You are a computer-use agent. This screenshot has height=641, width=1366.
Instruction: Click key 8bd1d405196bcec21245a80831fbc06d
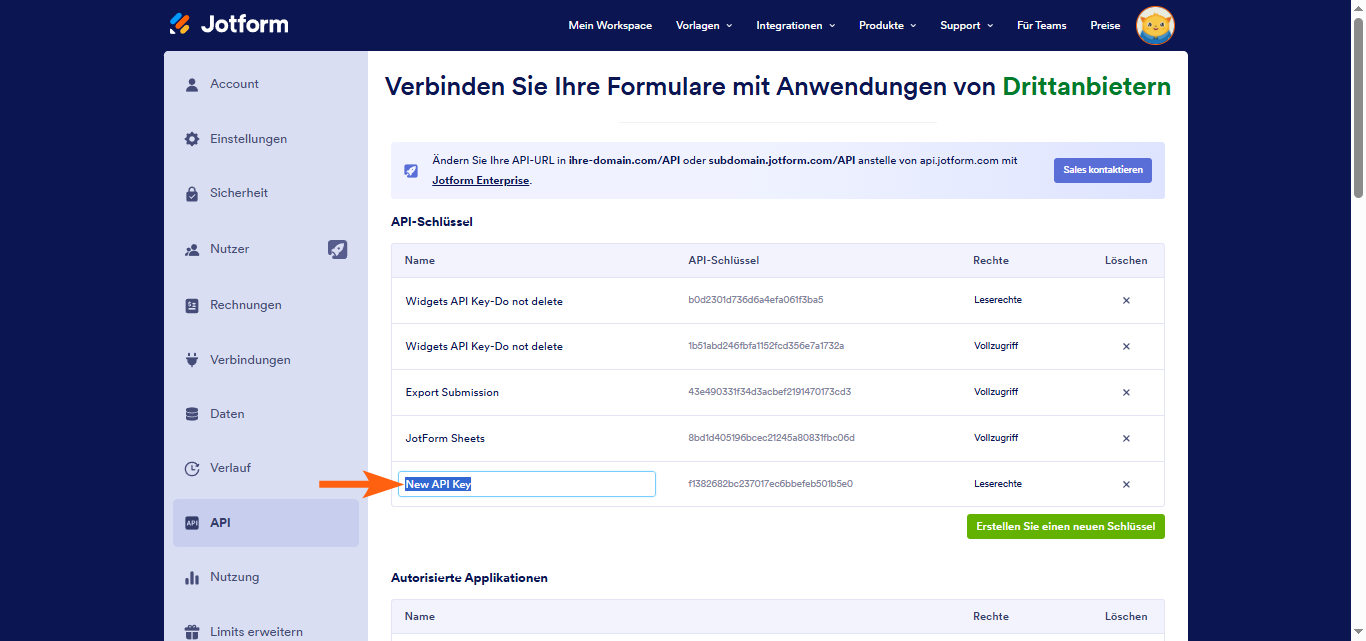(771, 438)
